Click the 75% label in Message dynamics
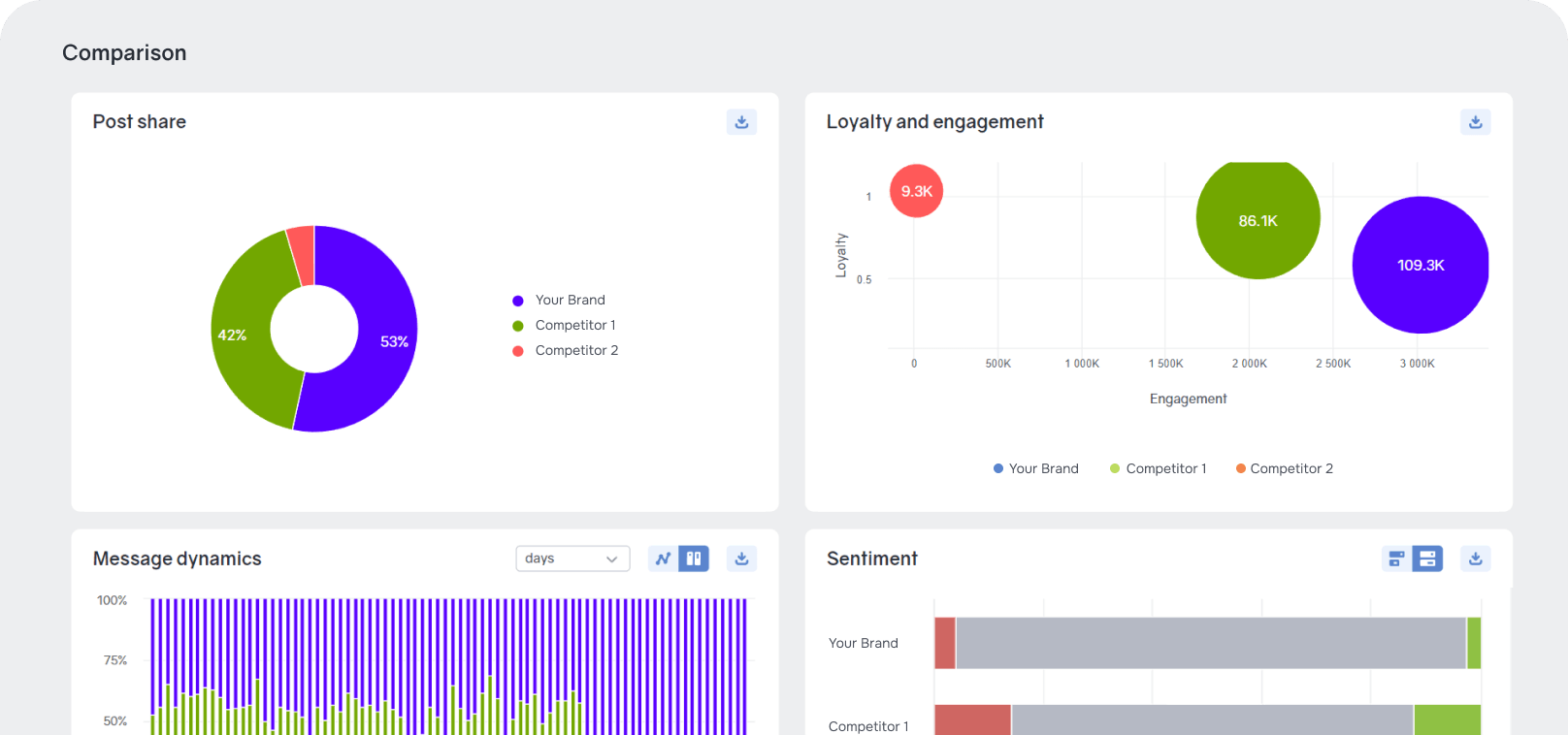The image size is (1568, 735). click(115, 660)
